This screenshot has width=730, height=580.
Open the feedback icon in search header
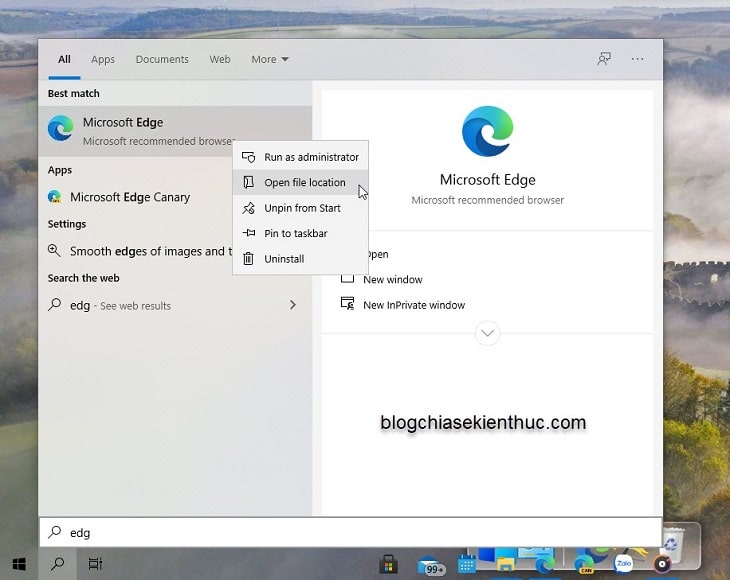604,59
